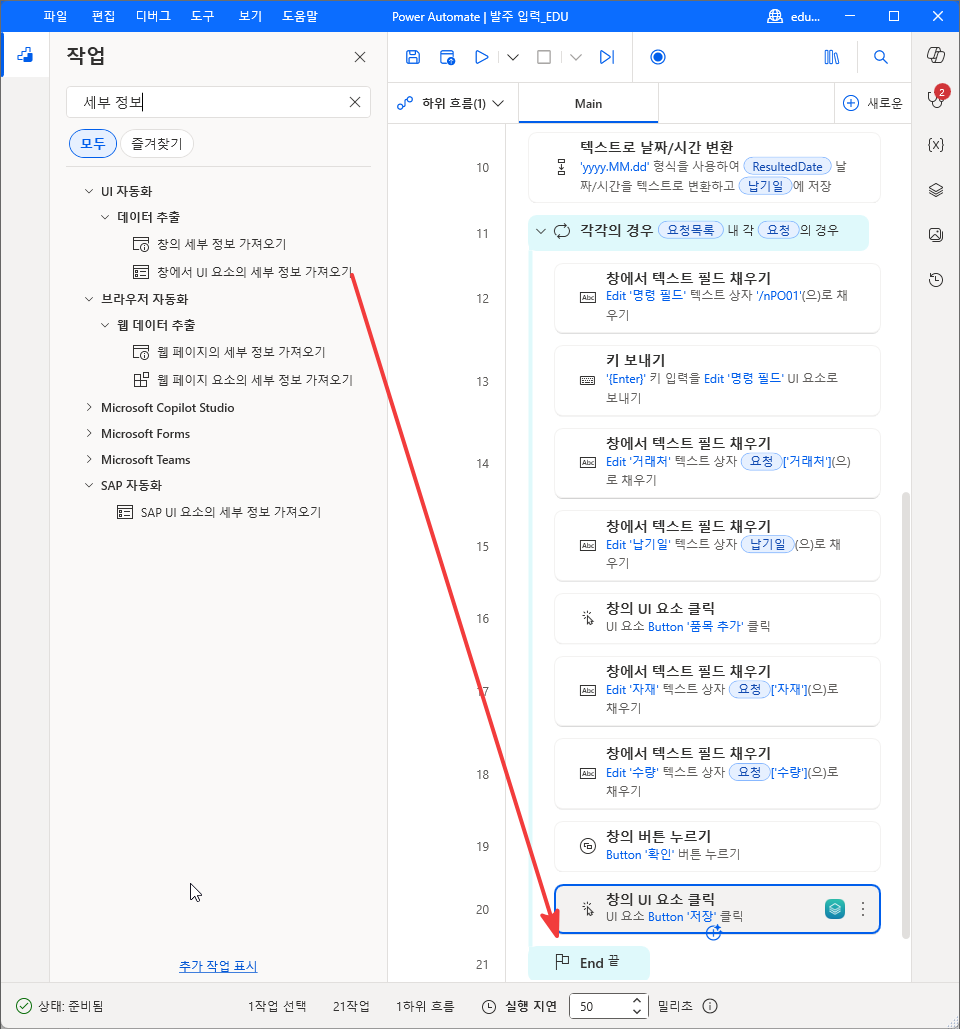Click the add-action plus below step 20
The image size is (960, 1029).
713,933
